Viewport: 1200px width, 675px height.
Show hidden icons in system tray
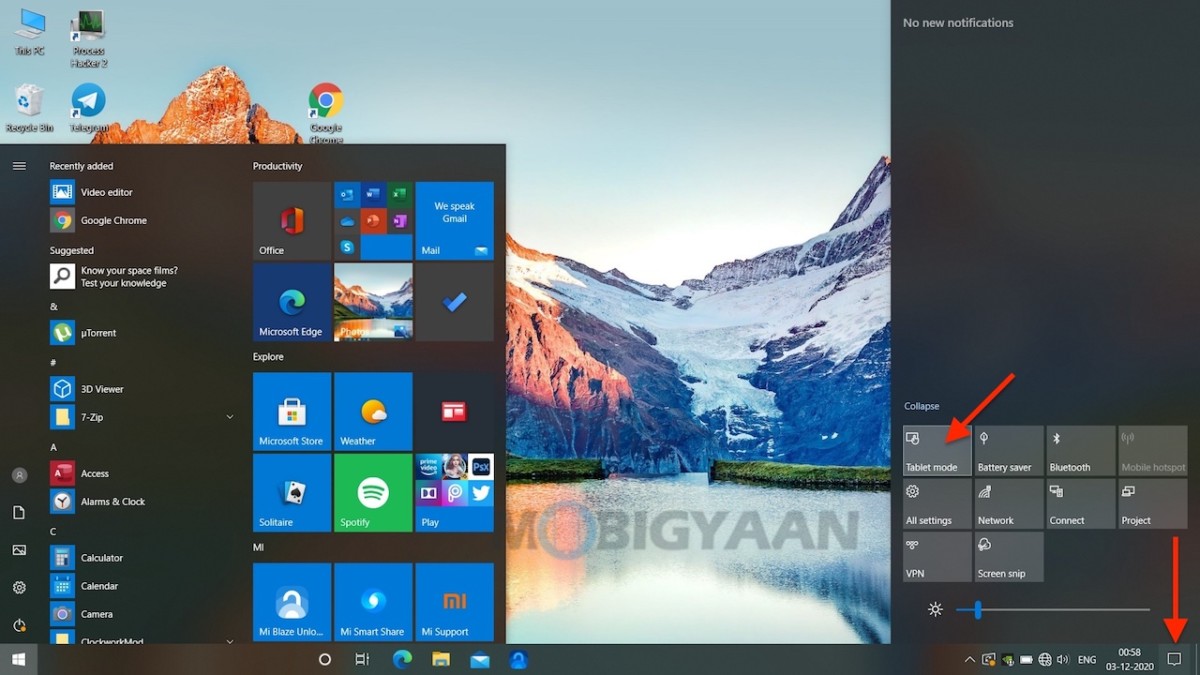tap(969, 660)
